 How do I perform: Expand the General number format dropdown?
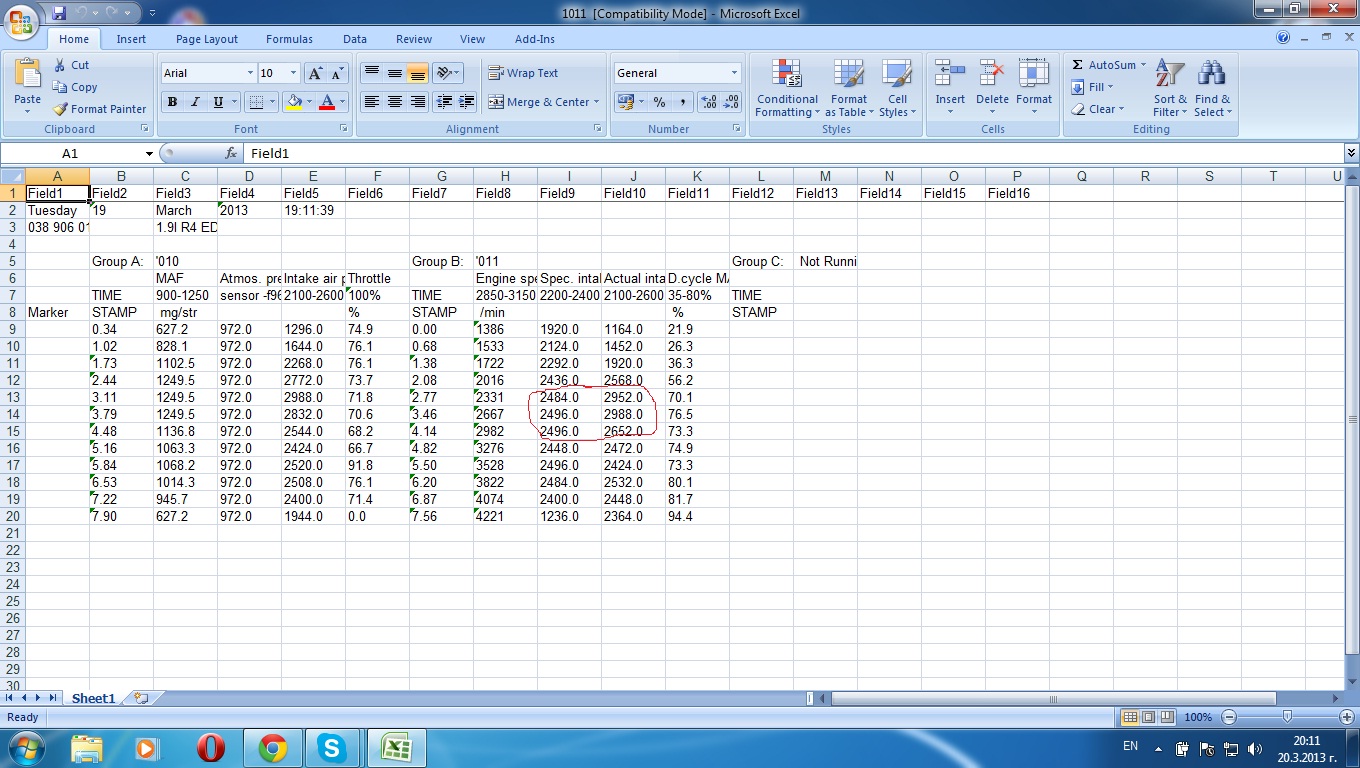pos(734,73)
